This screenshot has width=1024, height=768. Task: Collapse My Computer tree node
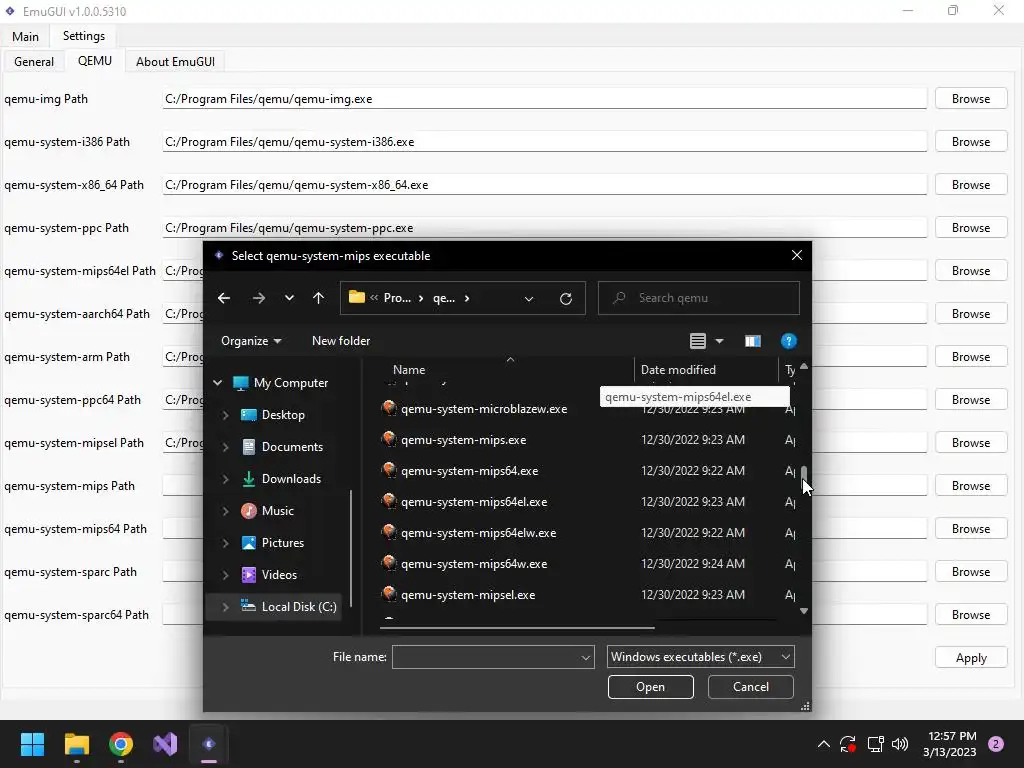click(x=217, y=383)
